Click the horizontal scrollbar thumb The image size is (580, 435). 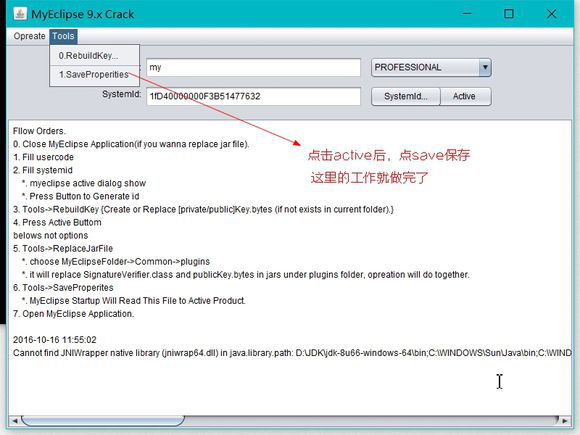[x=102, y=421]
